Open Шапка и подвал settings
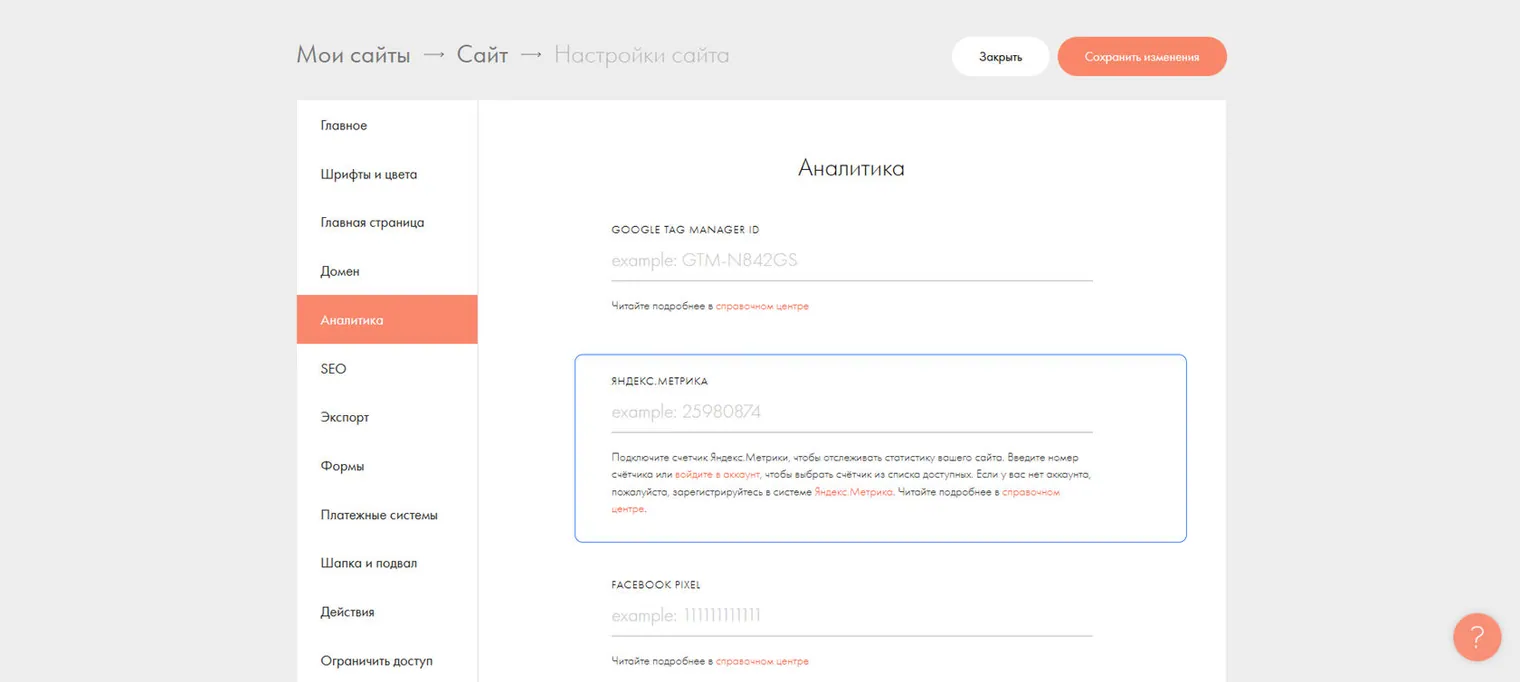Screen dimensions: 1520x682 tap(387, 563)
